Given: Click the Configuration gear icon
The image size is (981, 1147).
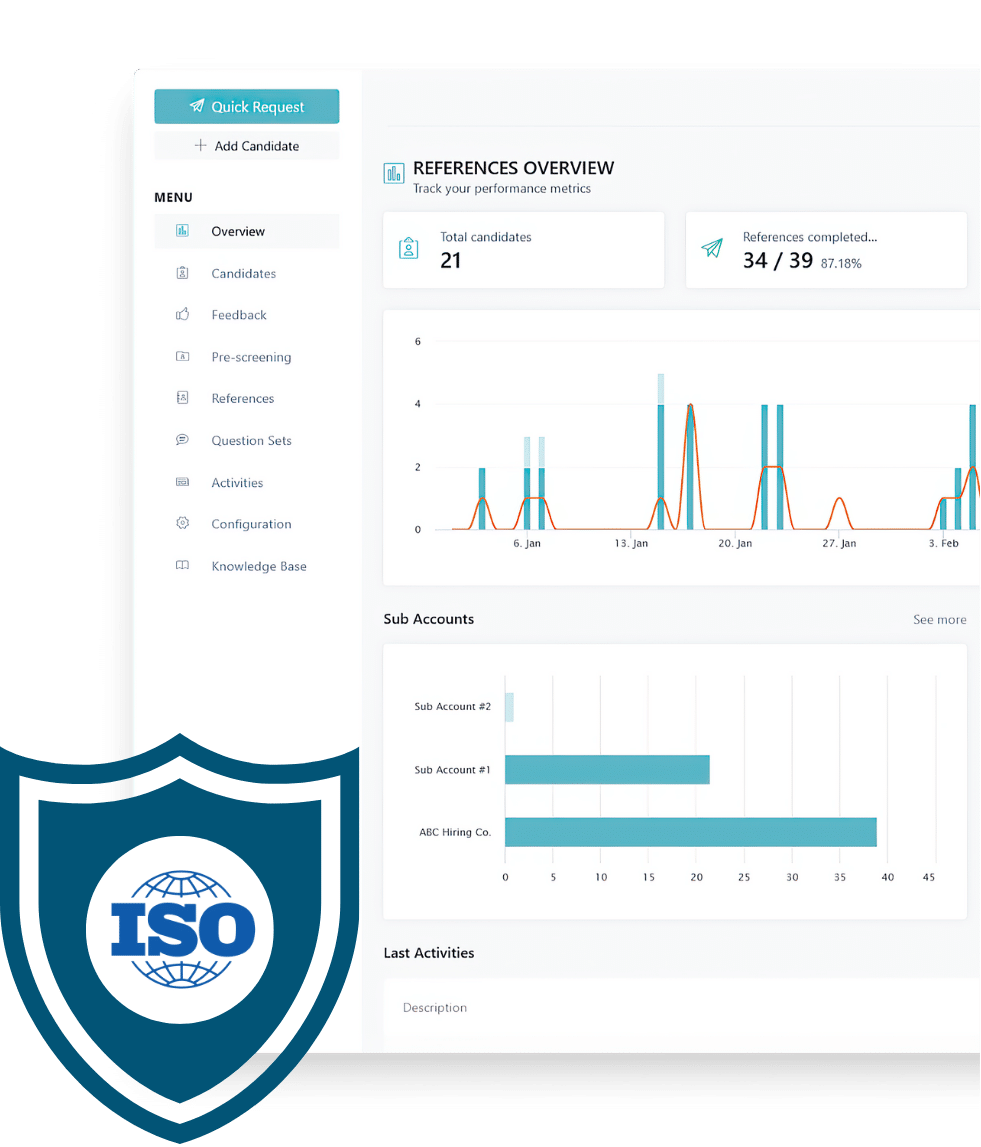Looking at the screenshot, I should [x=182, y=524].
